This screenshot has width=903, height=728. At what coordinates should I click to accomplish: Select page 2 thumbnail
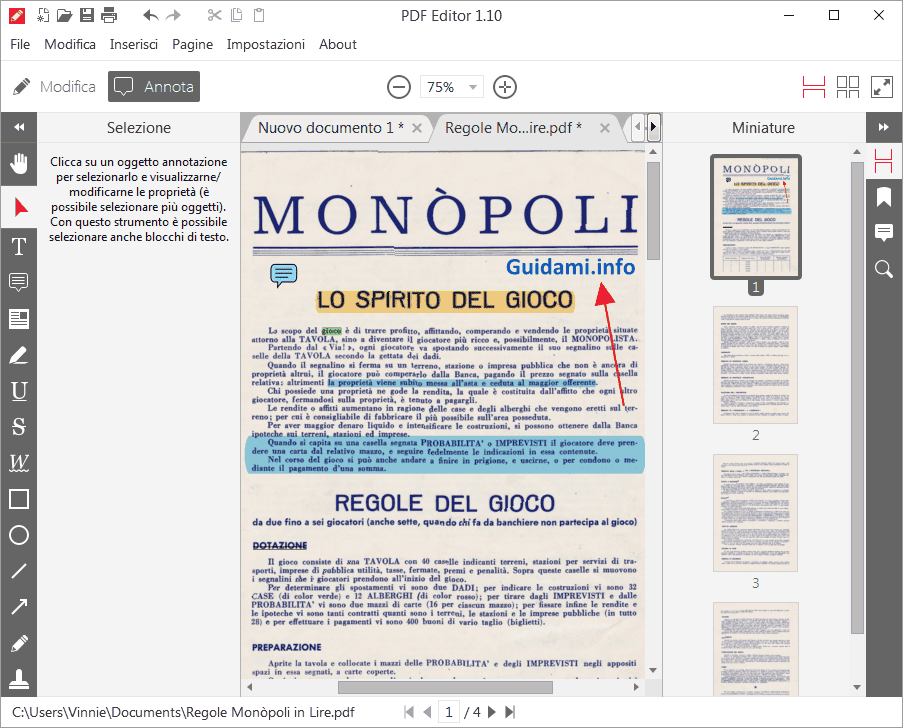coord(756,365)
